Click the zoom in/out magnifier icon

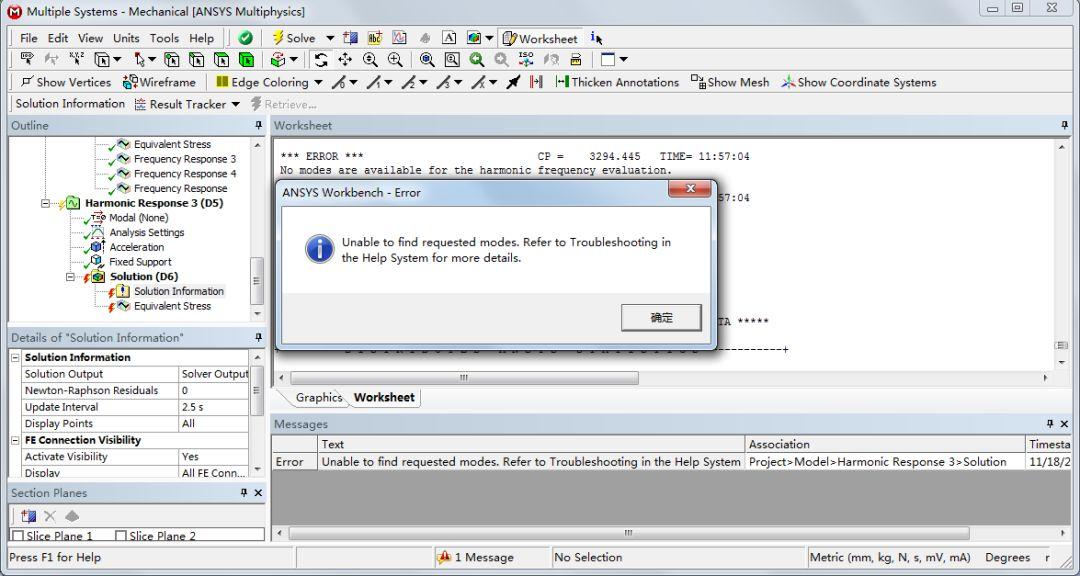click(370, 60)
